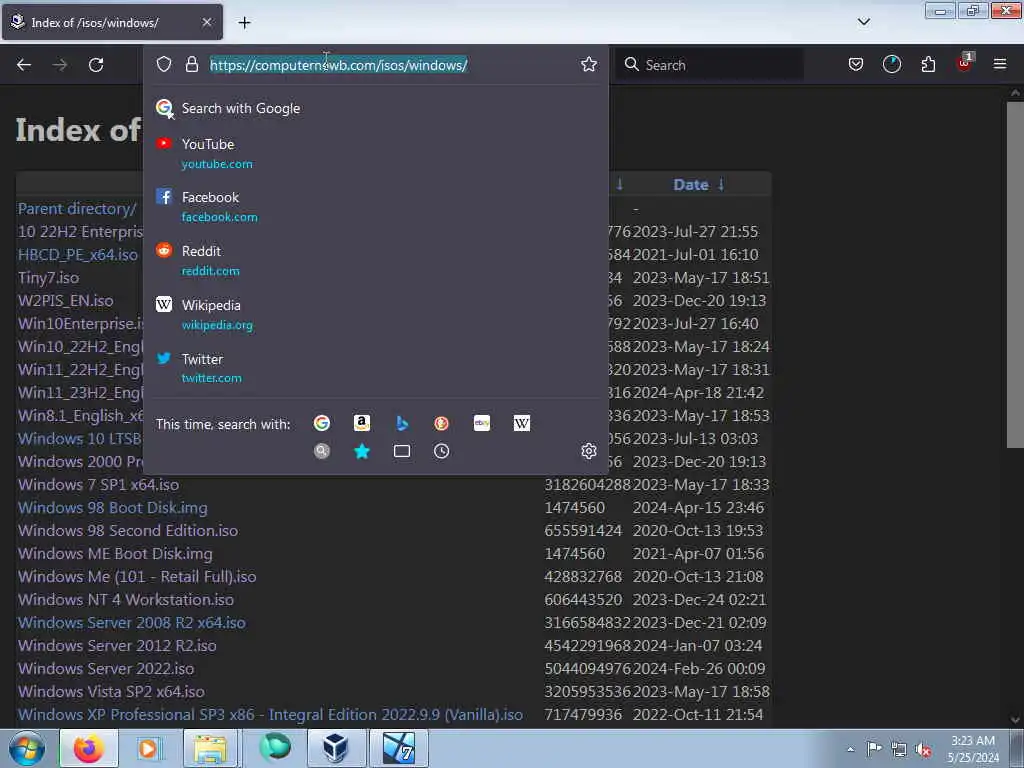View site security padlock info
Image resolution: width=1024 pixels, height=768 pixels.
point(191,64)
